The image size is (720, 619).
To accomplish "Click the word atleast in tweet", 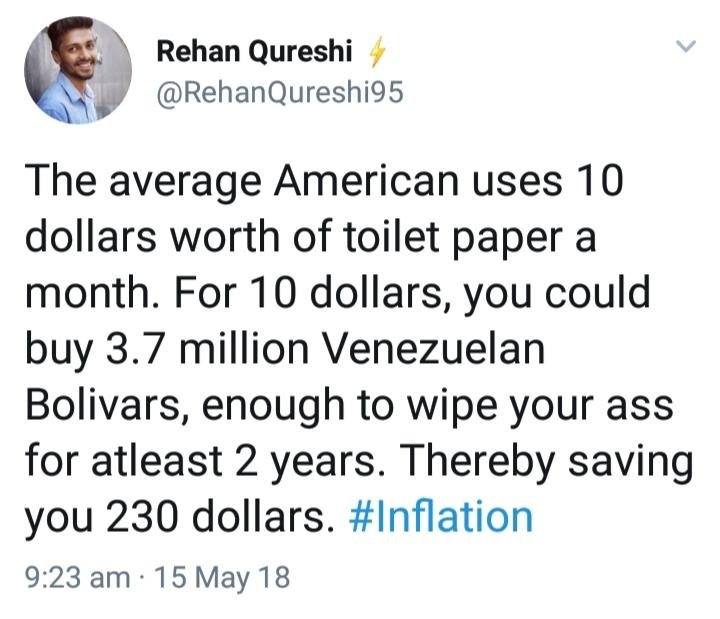I will coord(157,462).
